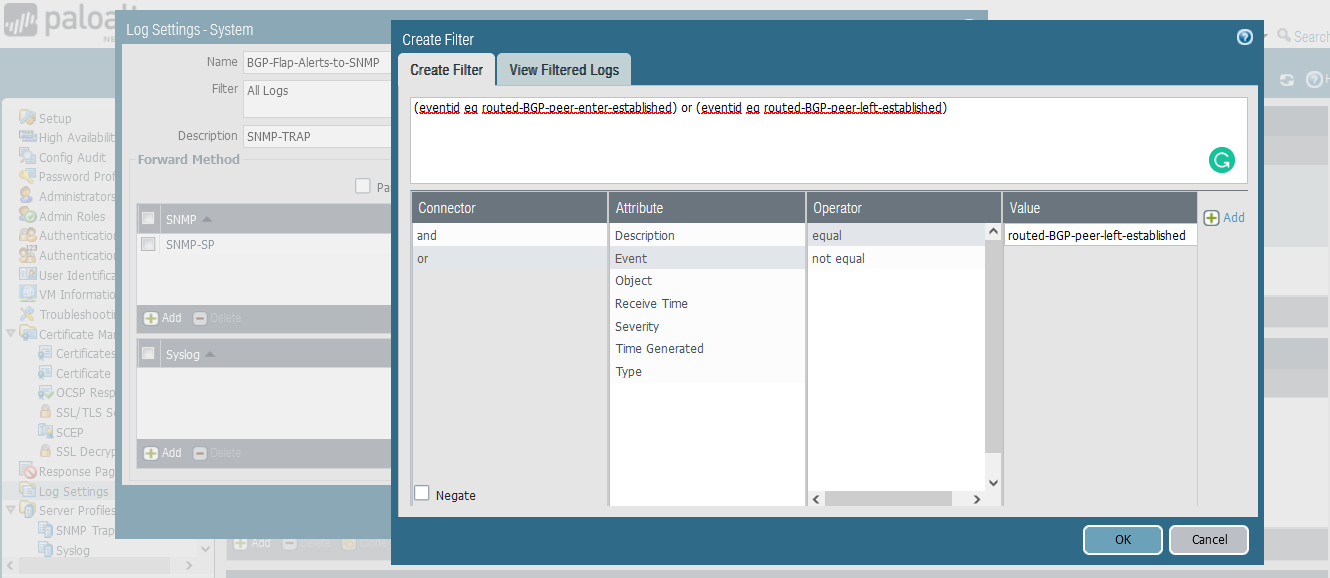
Task: Click the Config Audit icon in sidebar
Action: [28, 157]
